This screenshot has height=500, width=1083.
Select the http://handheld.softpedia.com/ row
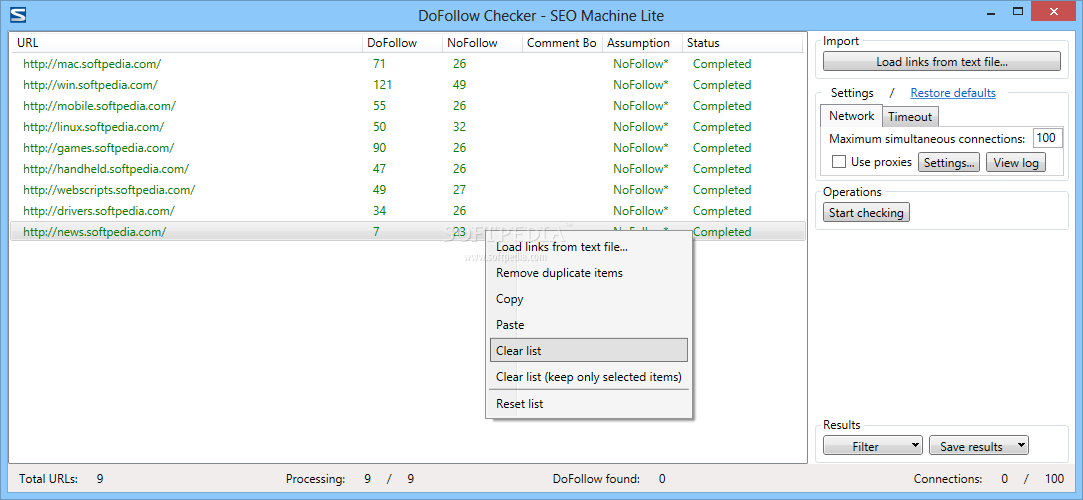pos(408,169)
